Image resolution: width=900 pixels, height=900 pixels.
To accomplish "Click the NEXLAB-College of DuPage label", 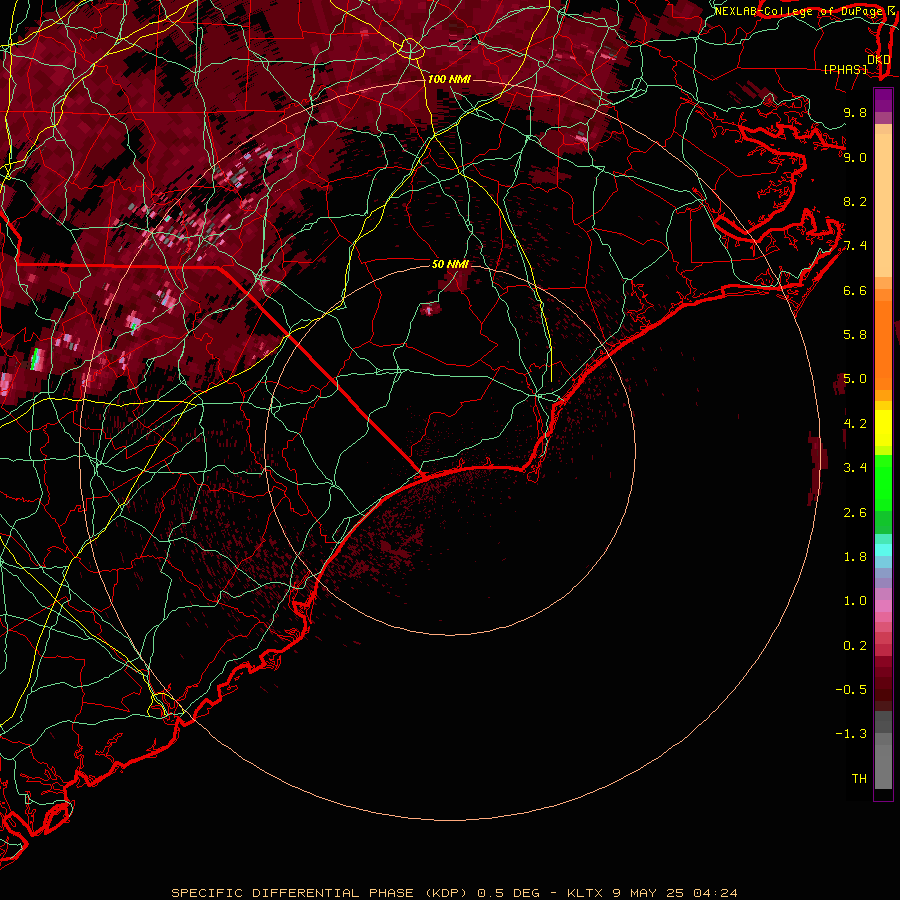I will click(x=798, y=11).
